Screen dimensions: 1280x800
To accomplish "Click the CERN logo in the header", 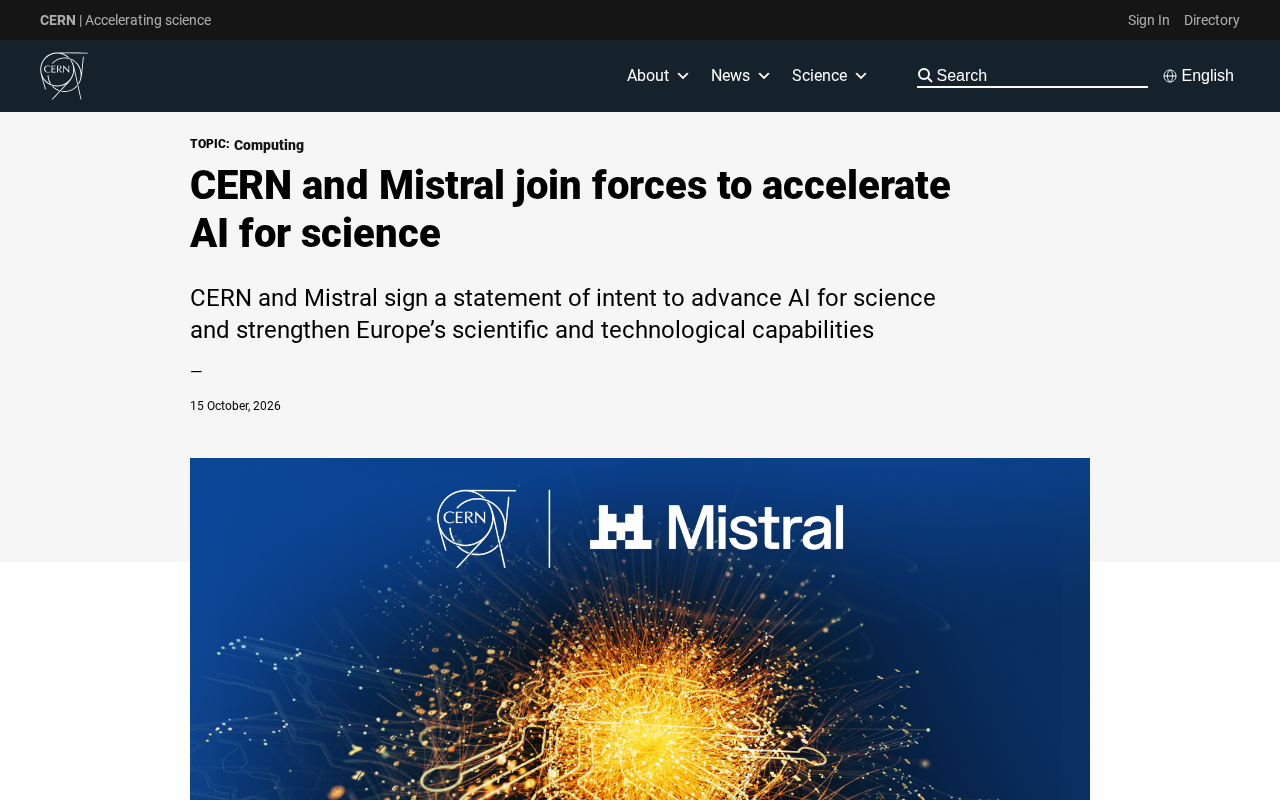I will 64,76.
